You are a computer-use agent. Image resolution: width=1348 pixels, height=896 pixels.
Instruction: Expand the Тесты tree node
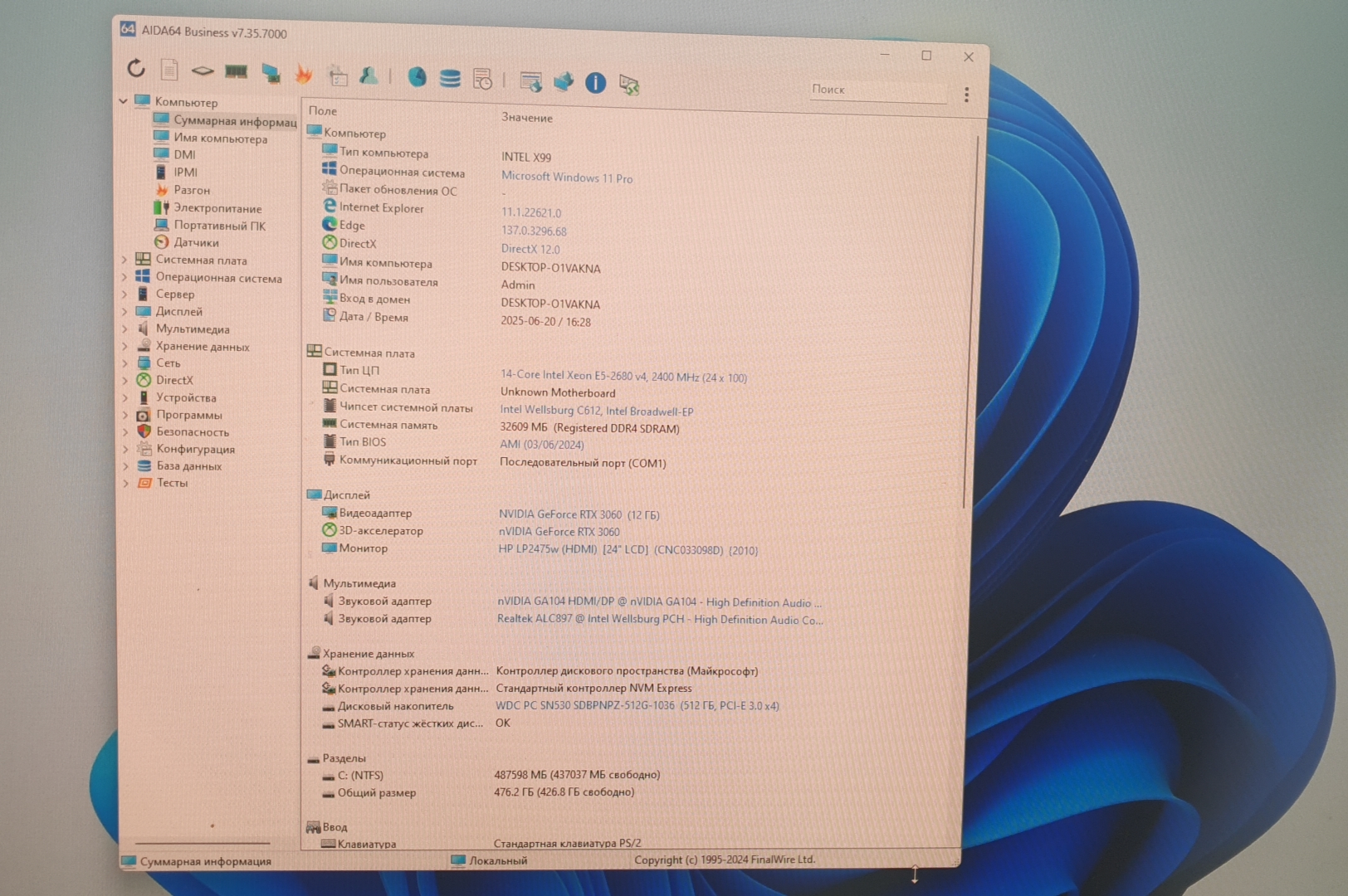pos(125,482)
